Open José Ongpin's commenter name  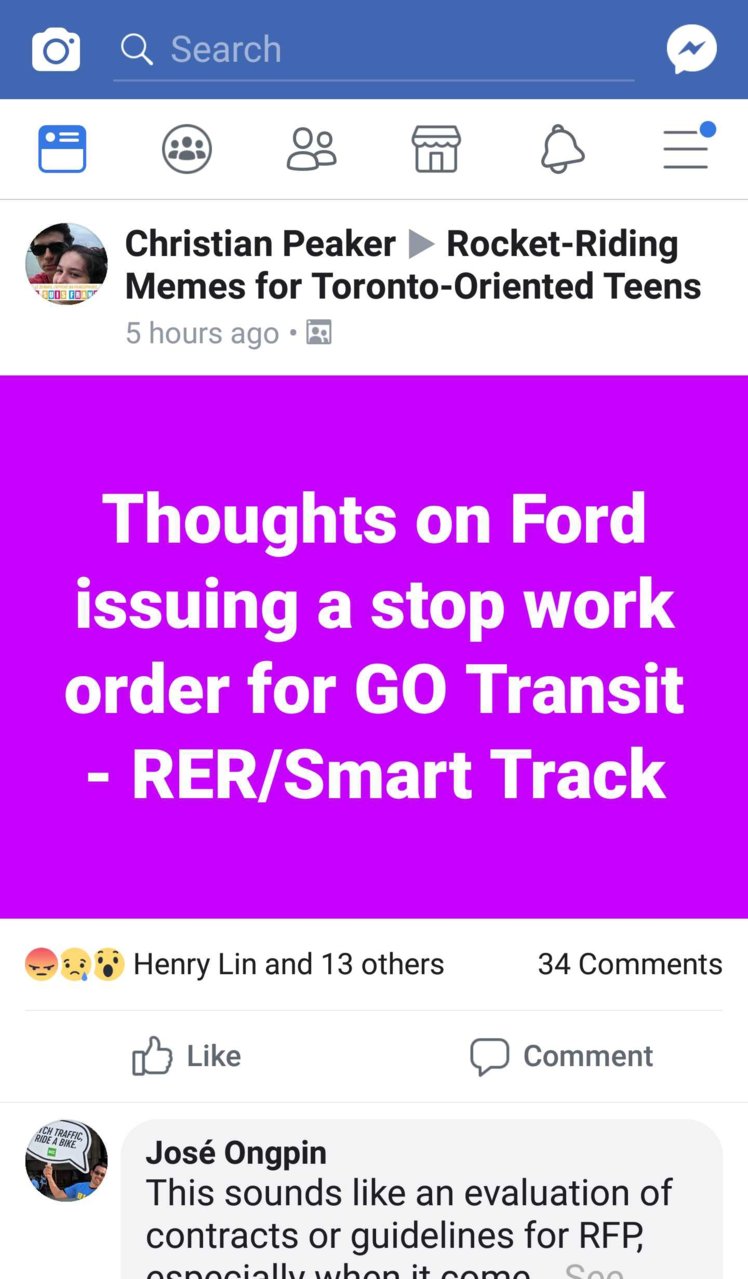pyautogui.click(x=236, y=1152)
